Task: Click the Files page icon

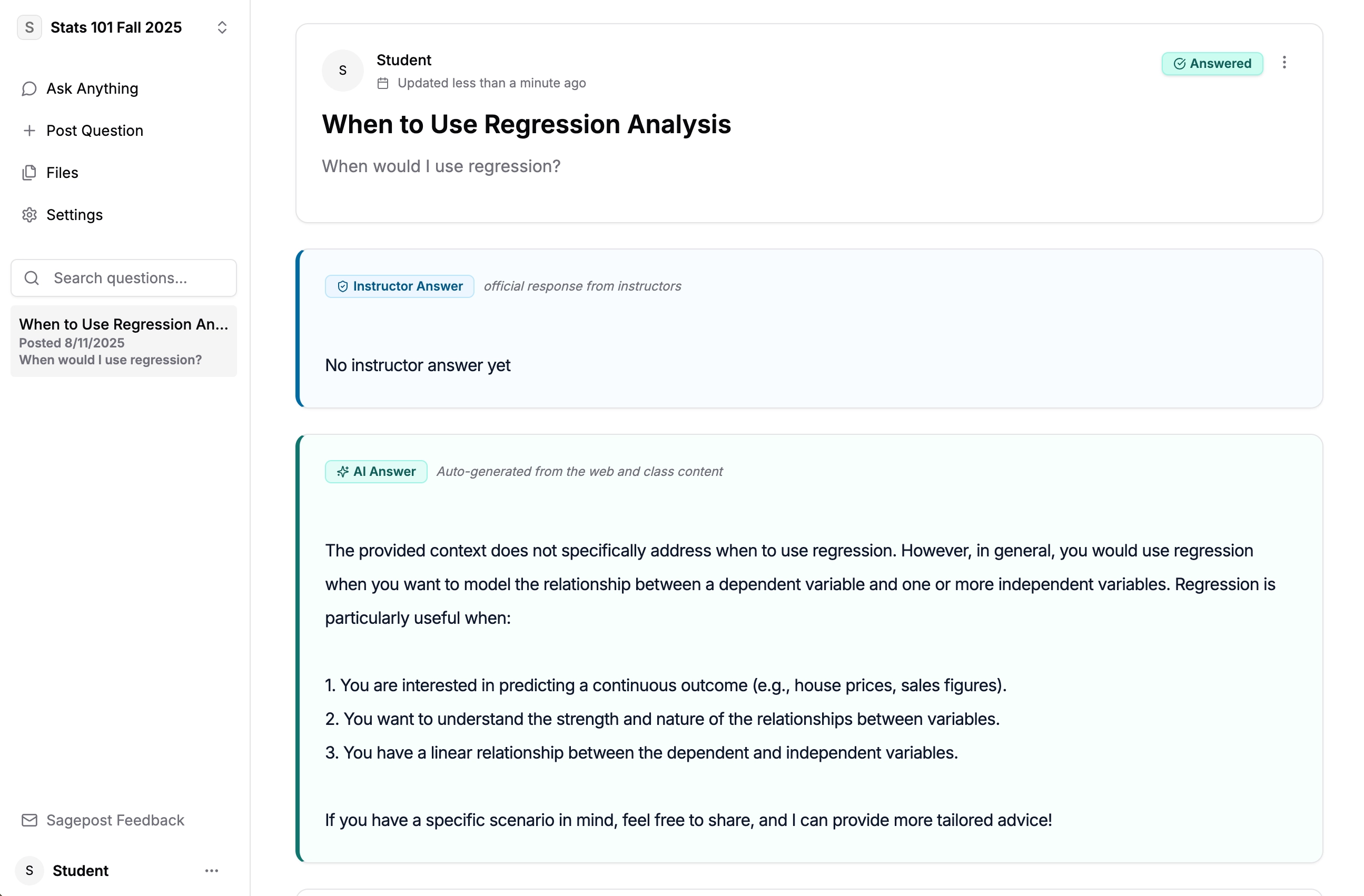Action: [29, 173]
